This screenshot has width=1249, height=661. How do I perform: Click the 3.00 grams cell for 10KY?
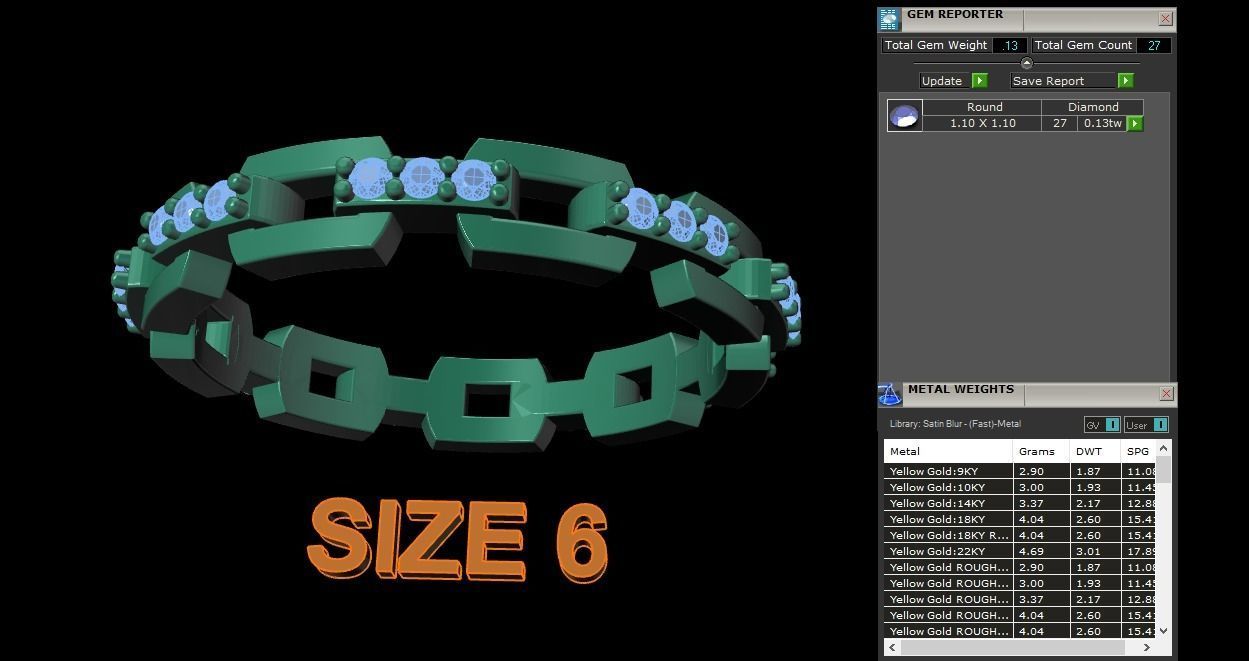[x=1041, y=487]
